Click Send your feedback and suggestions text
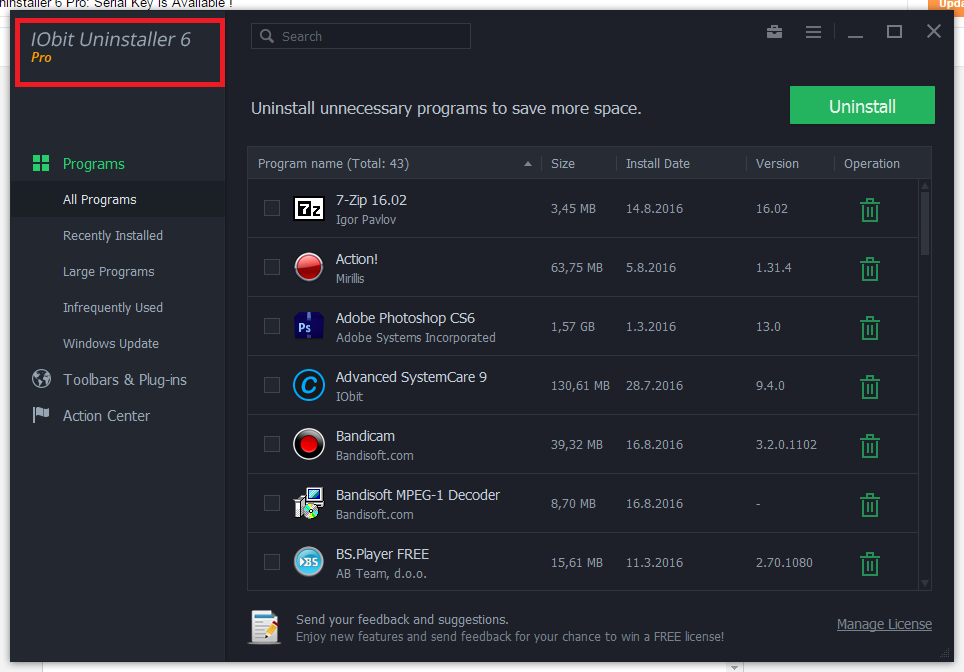 pyautogui.click(x=402, y=619)
